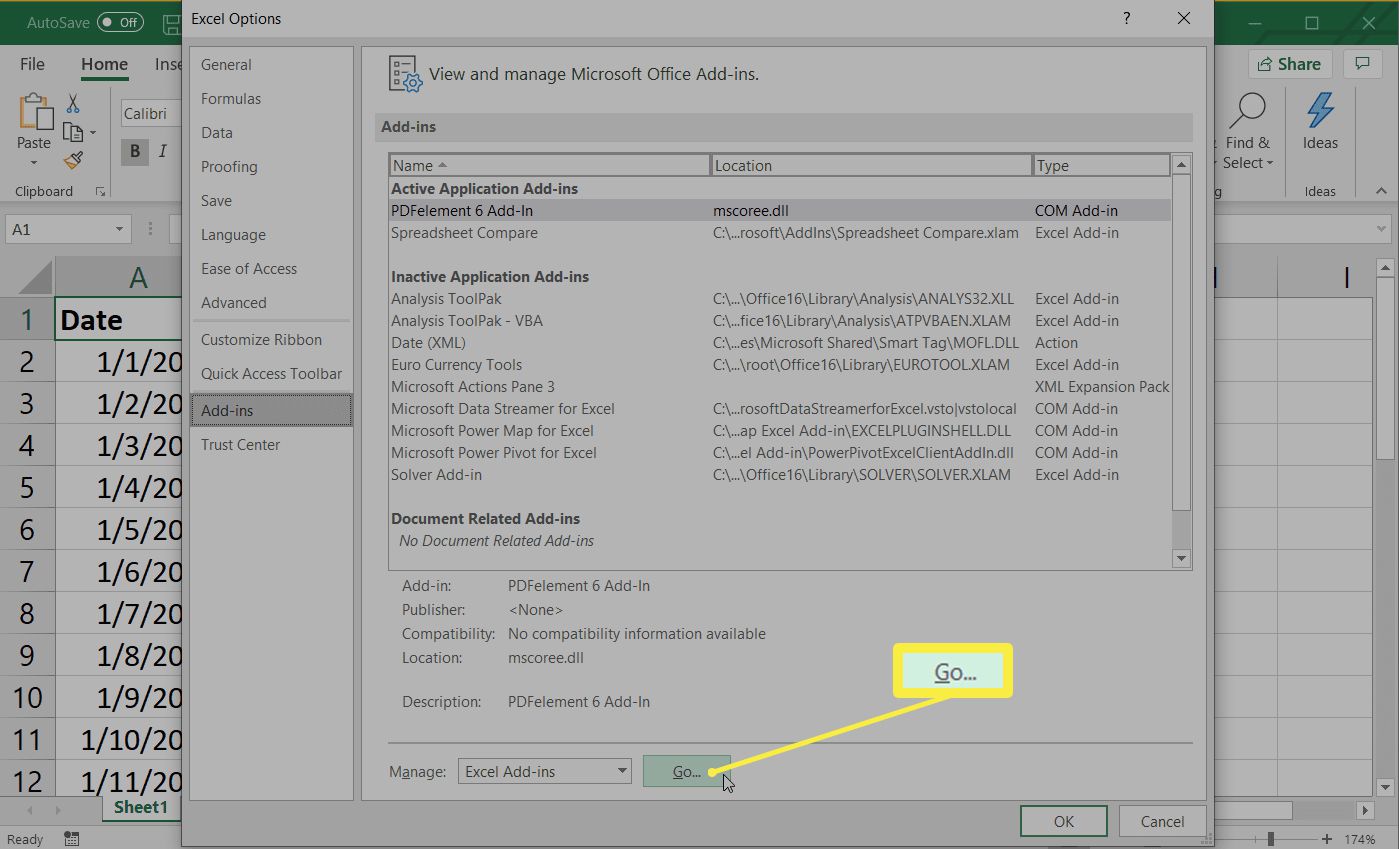Screen dimensions: 1399x849
Task: Click the sheet horizontal scrollbar right arrow
Action: [x=1365, y=809]
